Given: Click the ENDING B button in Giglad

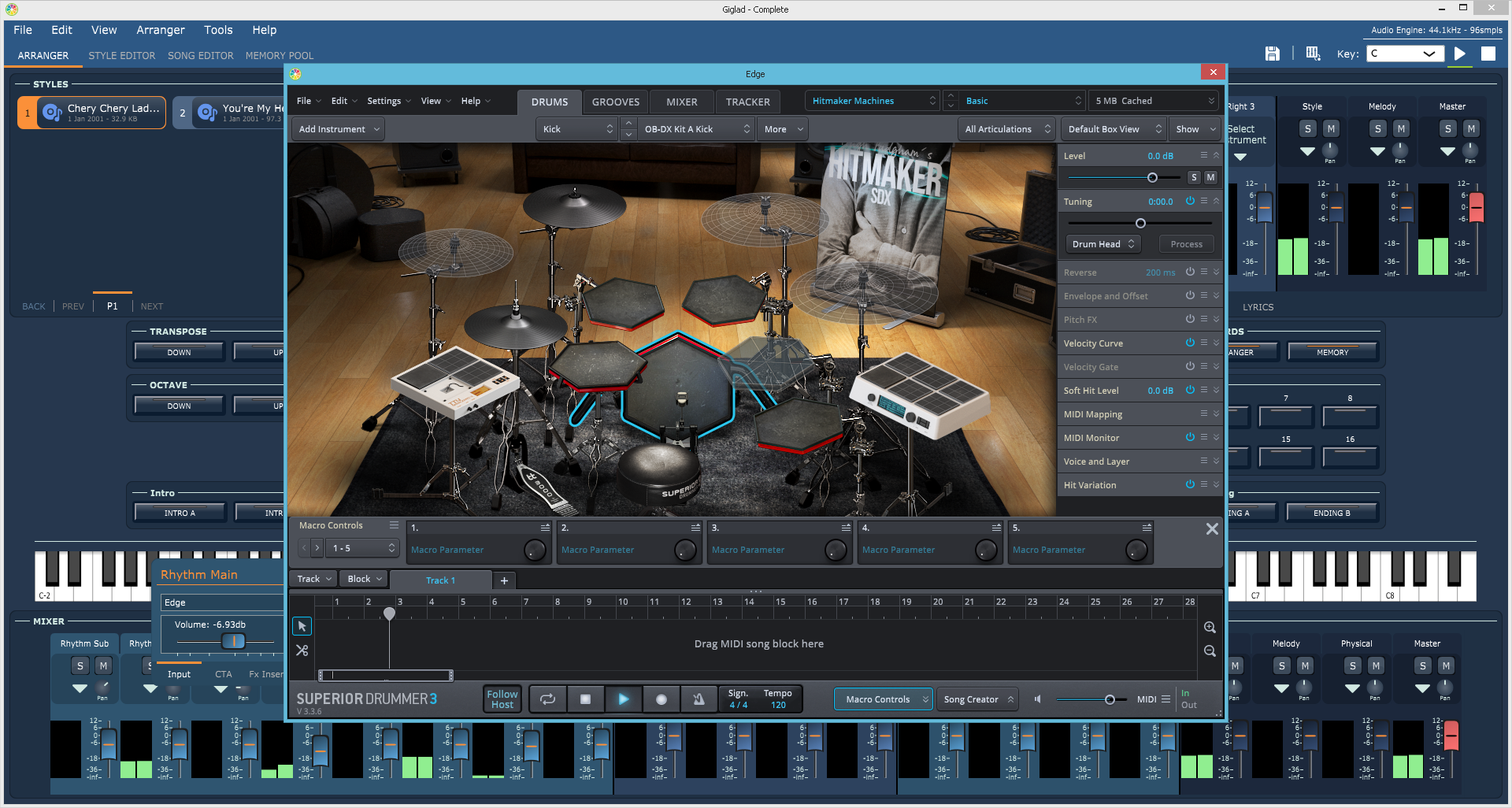Looking at the screenshot, I should (x=1332, y=513).
